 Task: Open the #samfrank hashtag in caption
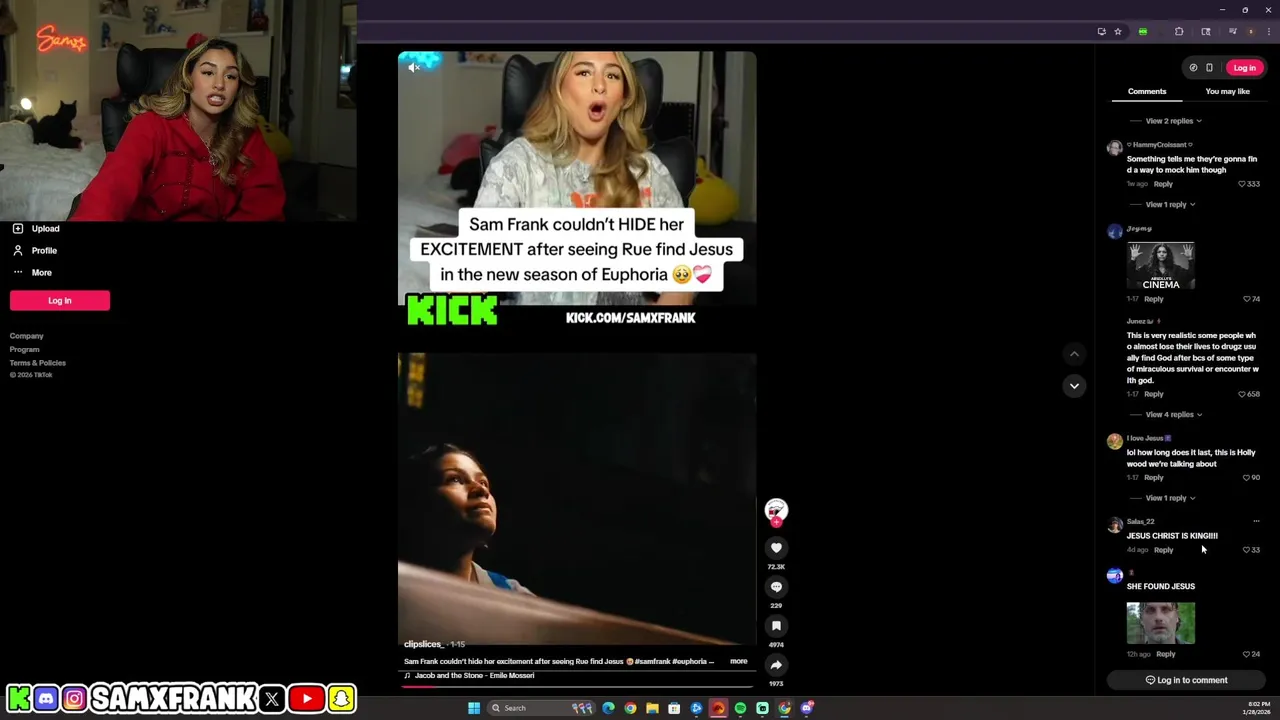[x=653, y=661]
